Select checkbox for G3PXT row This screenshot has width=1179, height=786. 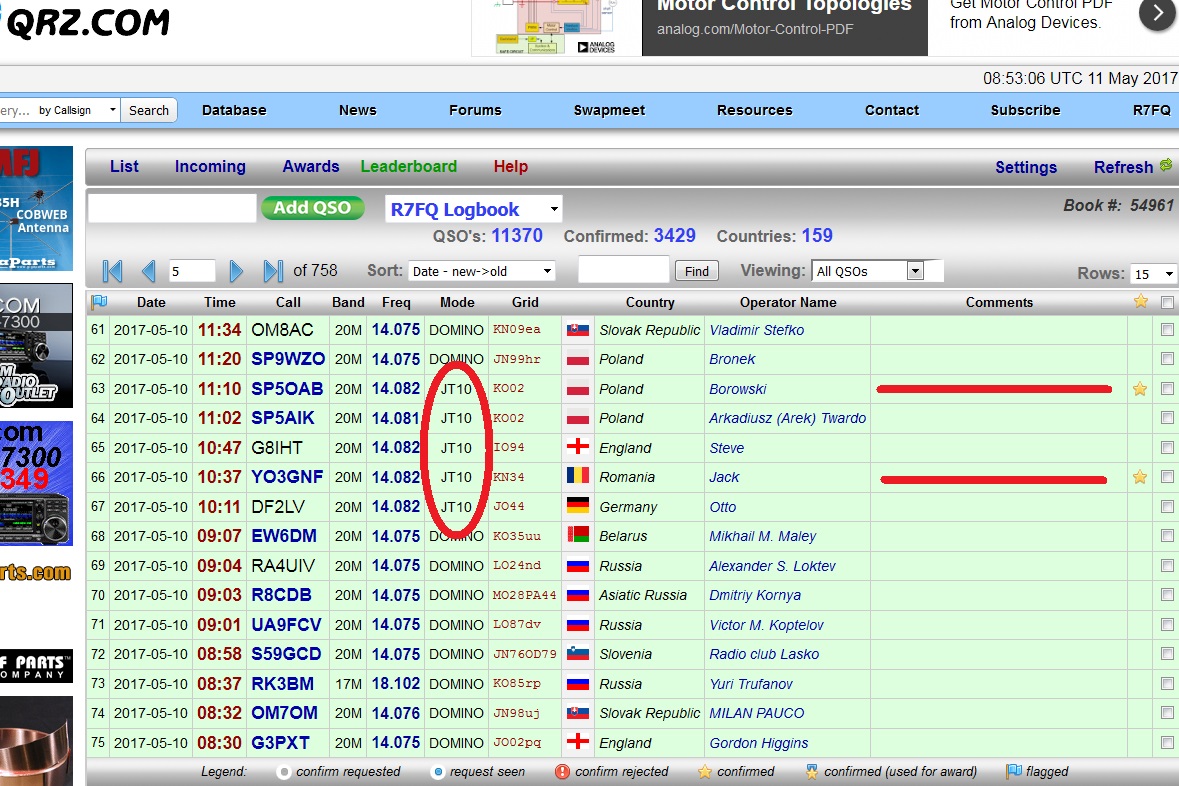pos(1167,743)
